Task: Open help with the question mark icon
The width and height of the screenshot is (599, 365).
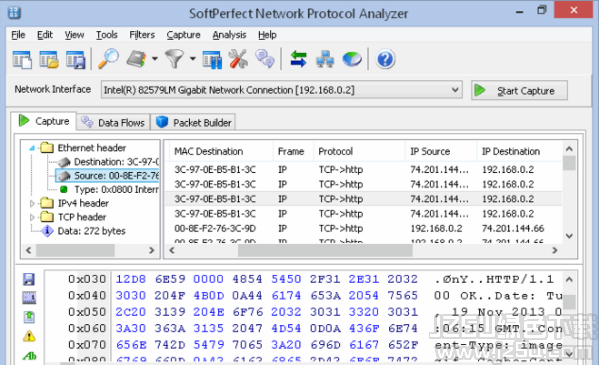Action: (385, 60)
